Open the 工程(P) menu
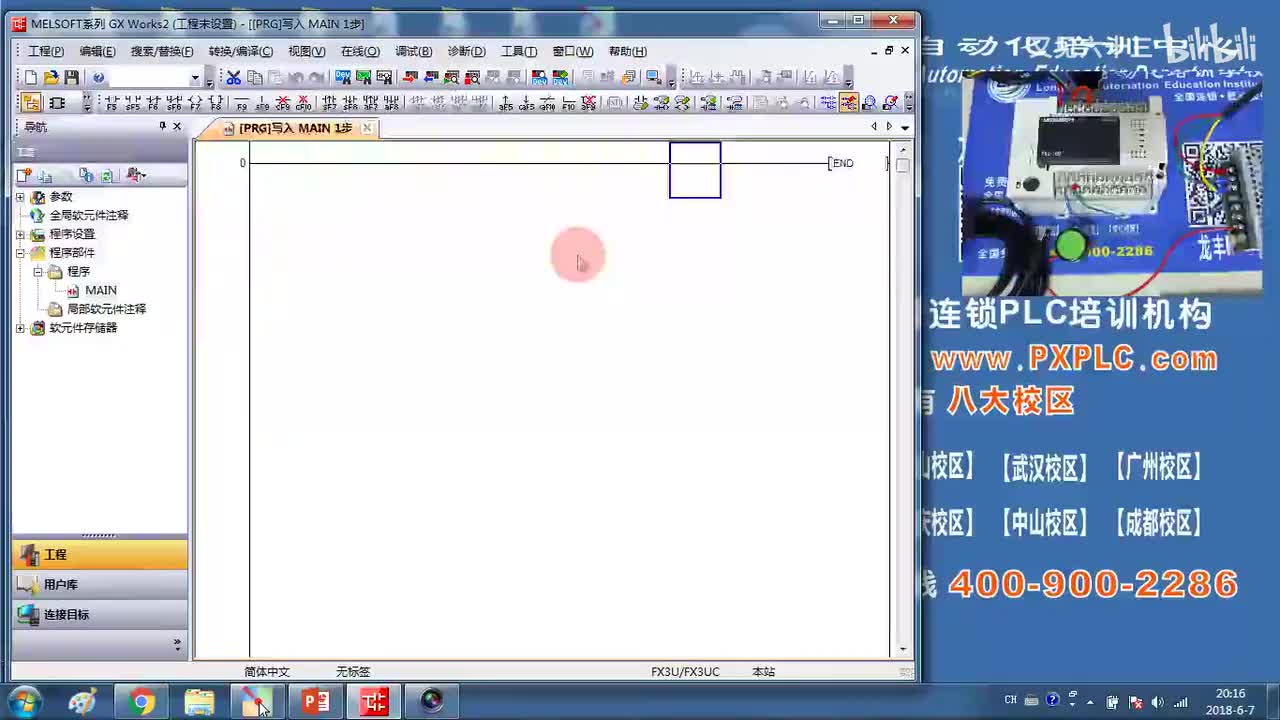The width and height of the screenshot is (1280, 720). (46, 51)
